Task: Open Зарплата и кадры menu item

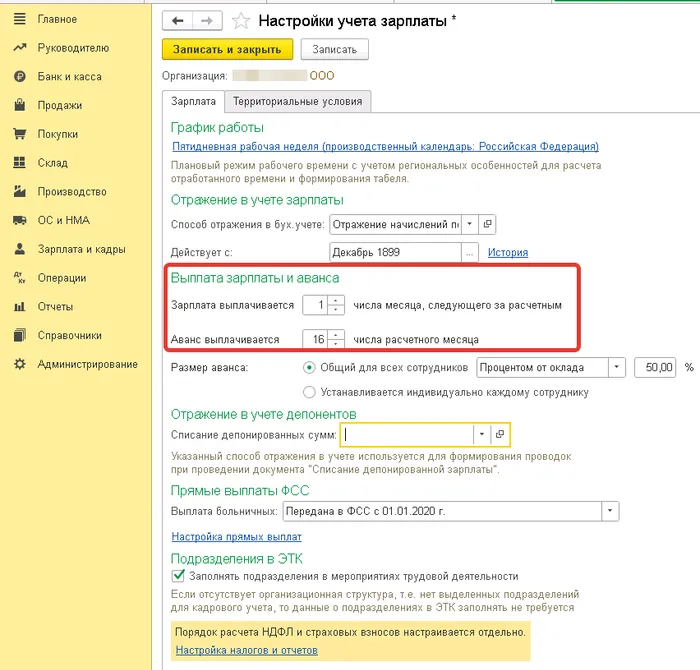Action: coord(82,249)
